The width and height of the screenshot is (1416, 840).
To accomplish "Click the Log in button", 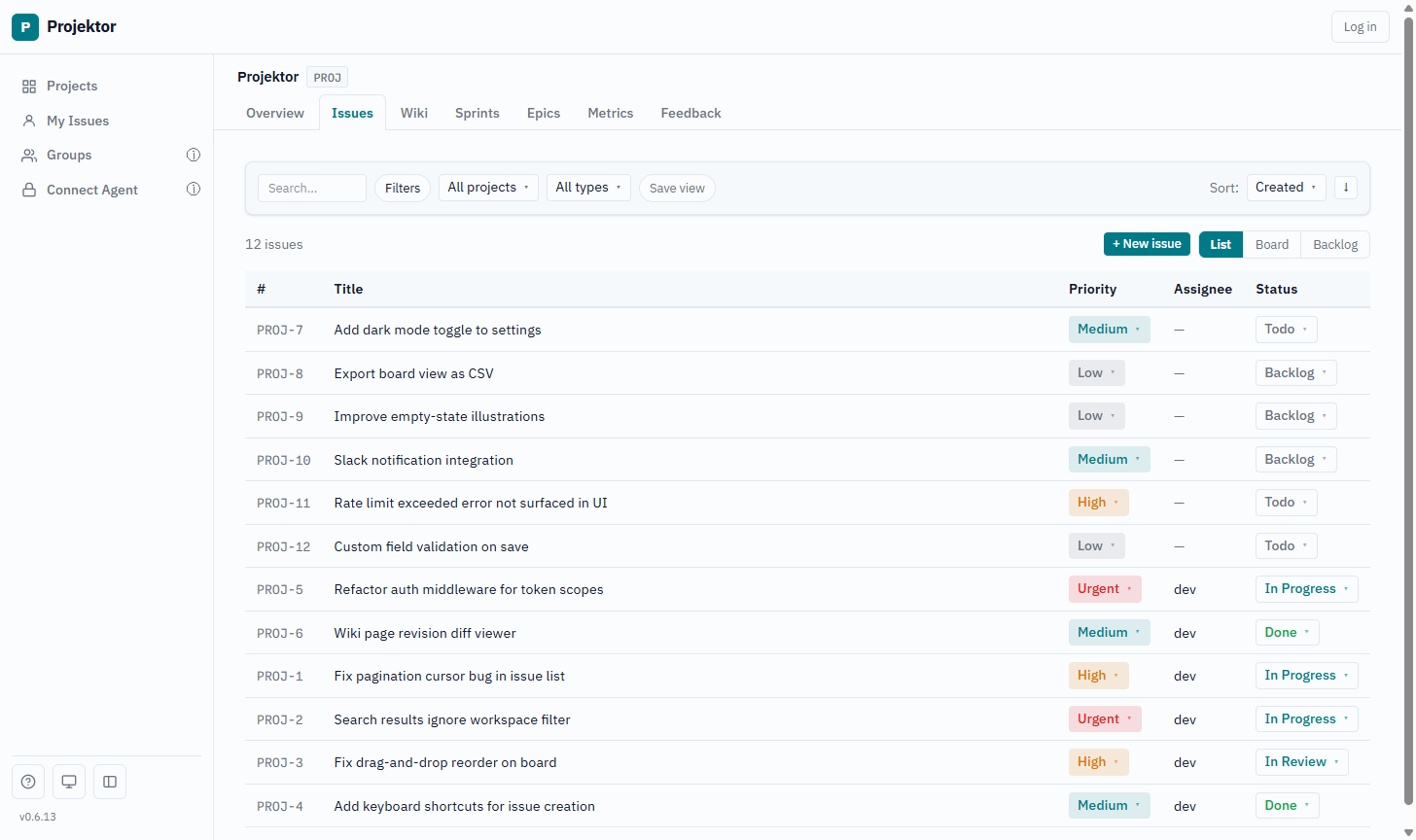I will coord(1360,27).
